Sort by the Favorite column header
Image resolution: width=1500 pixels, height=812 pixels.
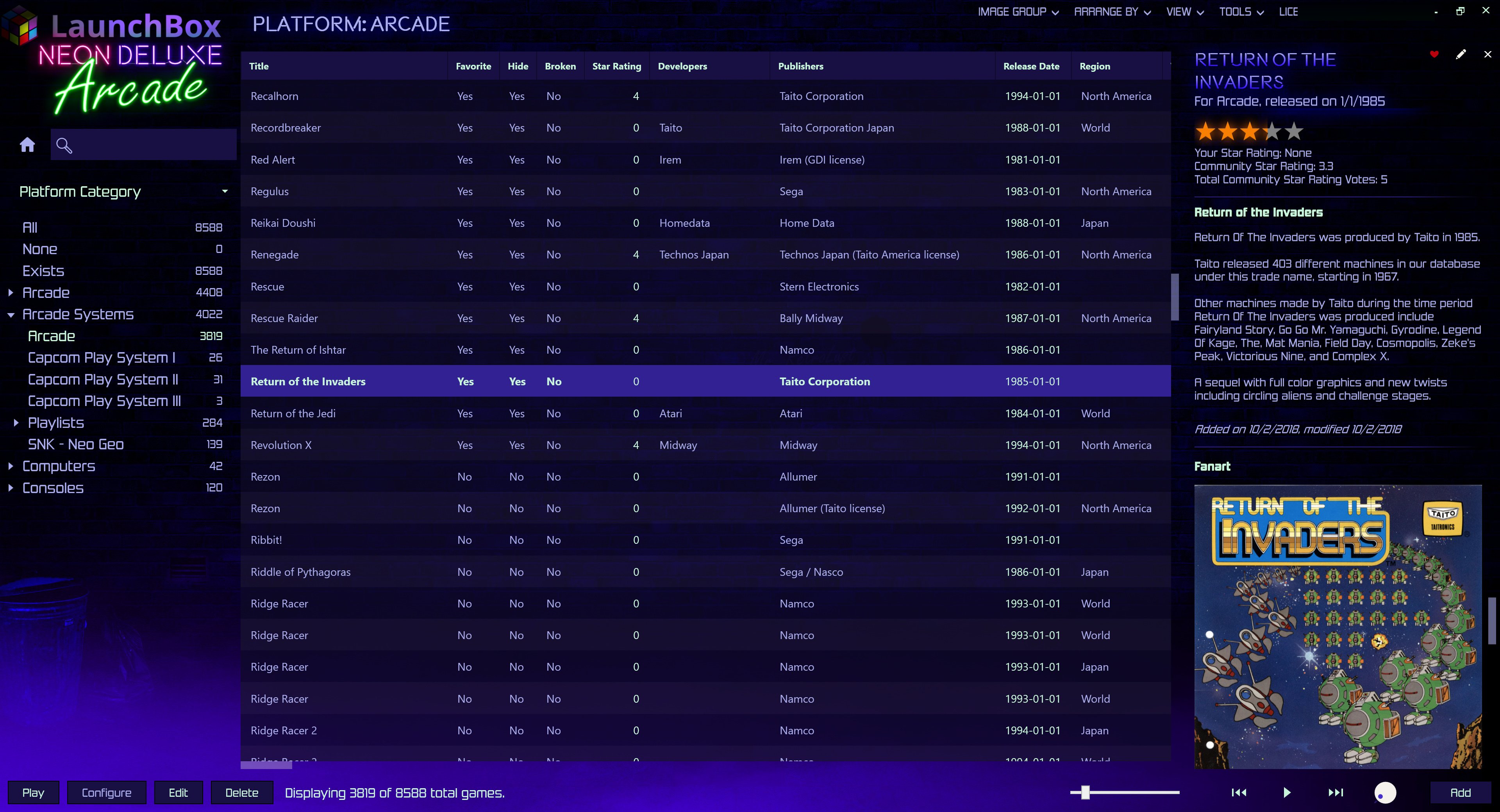(x=473, y=66)
